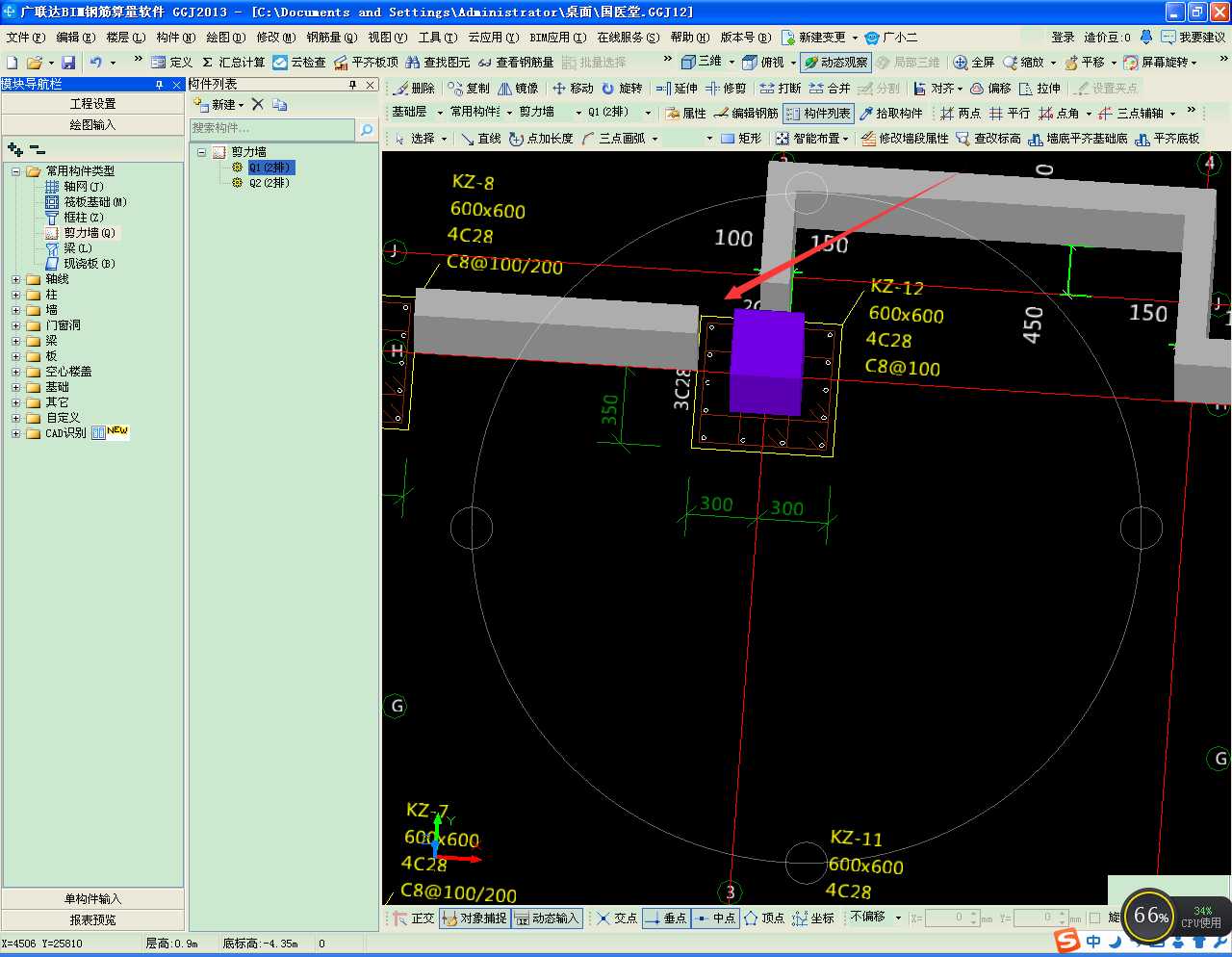Click the Undo arrow icon
The image size is (1232, 957).
pos(95,63)
